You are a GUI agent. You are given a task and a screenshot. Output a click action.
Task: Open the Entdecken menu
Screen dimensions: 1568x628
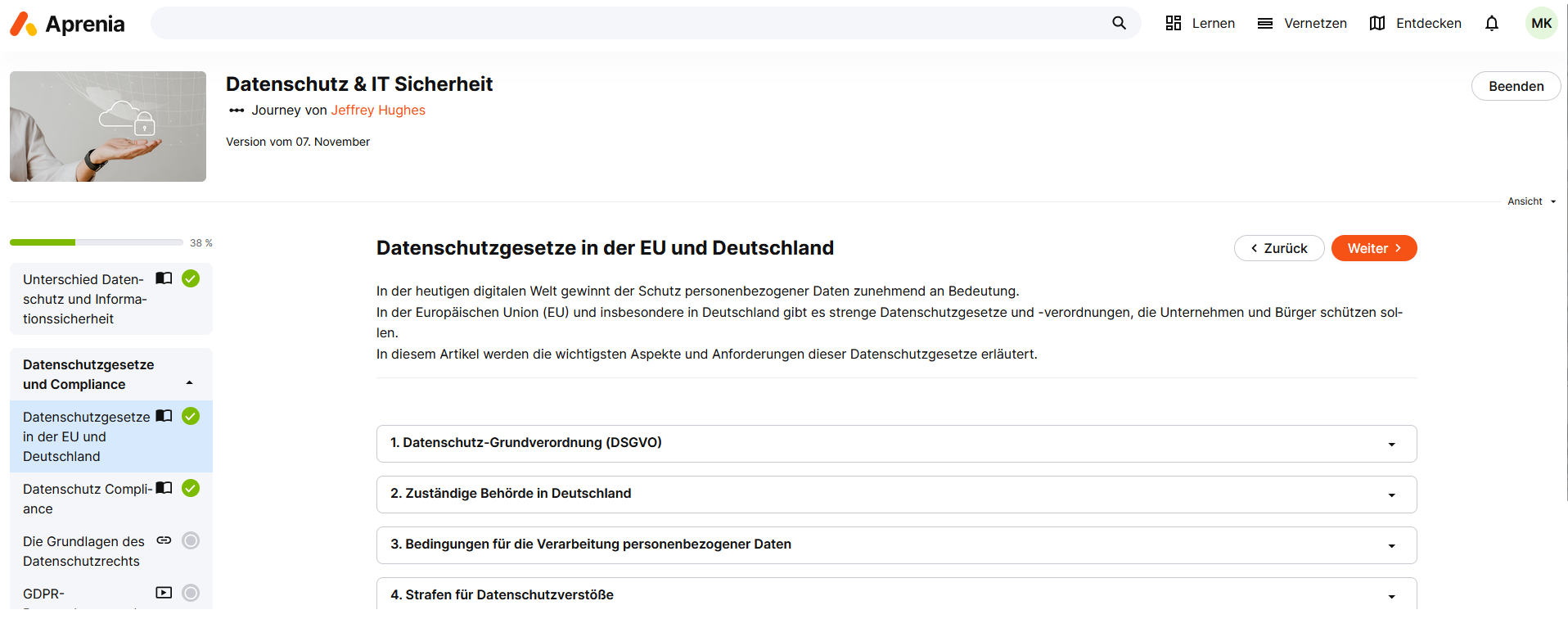pos(1416,23)
